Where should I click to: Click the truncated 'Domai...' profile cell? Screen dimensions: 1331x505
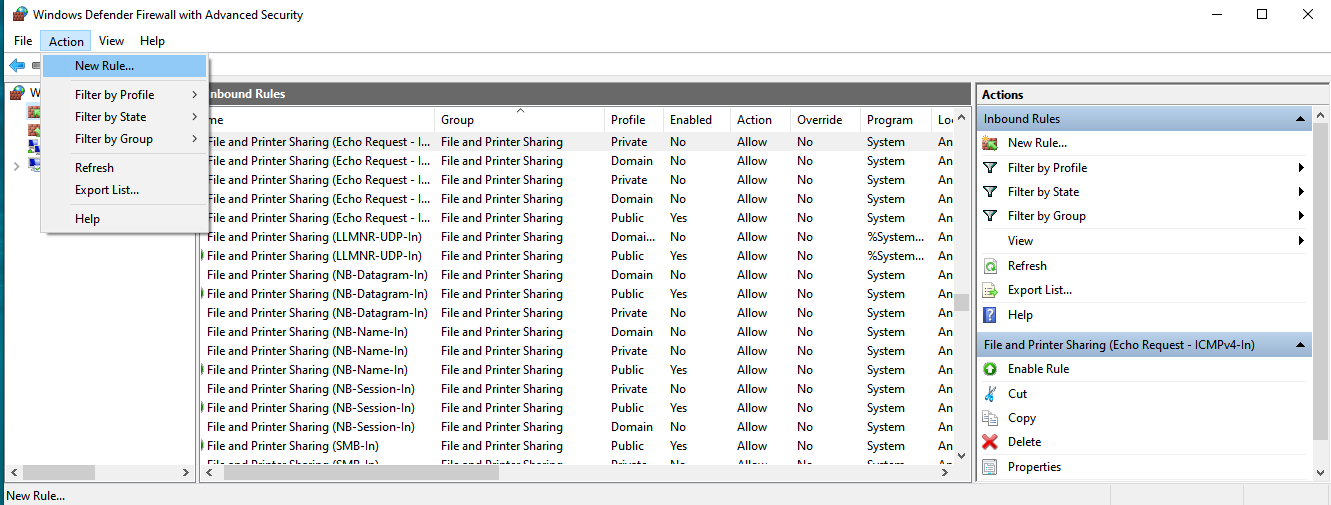pos(632,237)
